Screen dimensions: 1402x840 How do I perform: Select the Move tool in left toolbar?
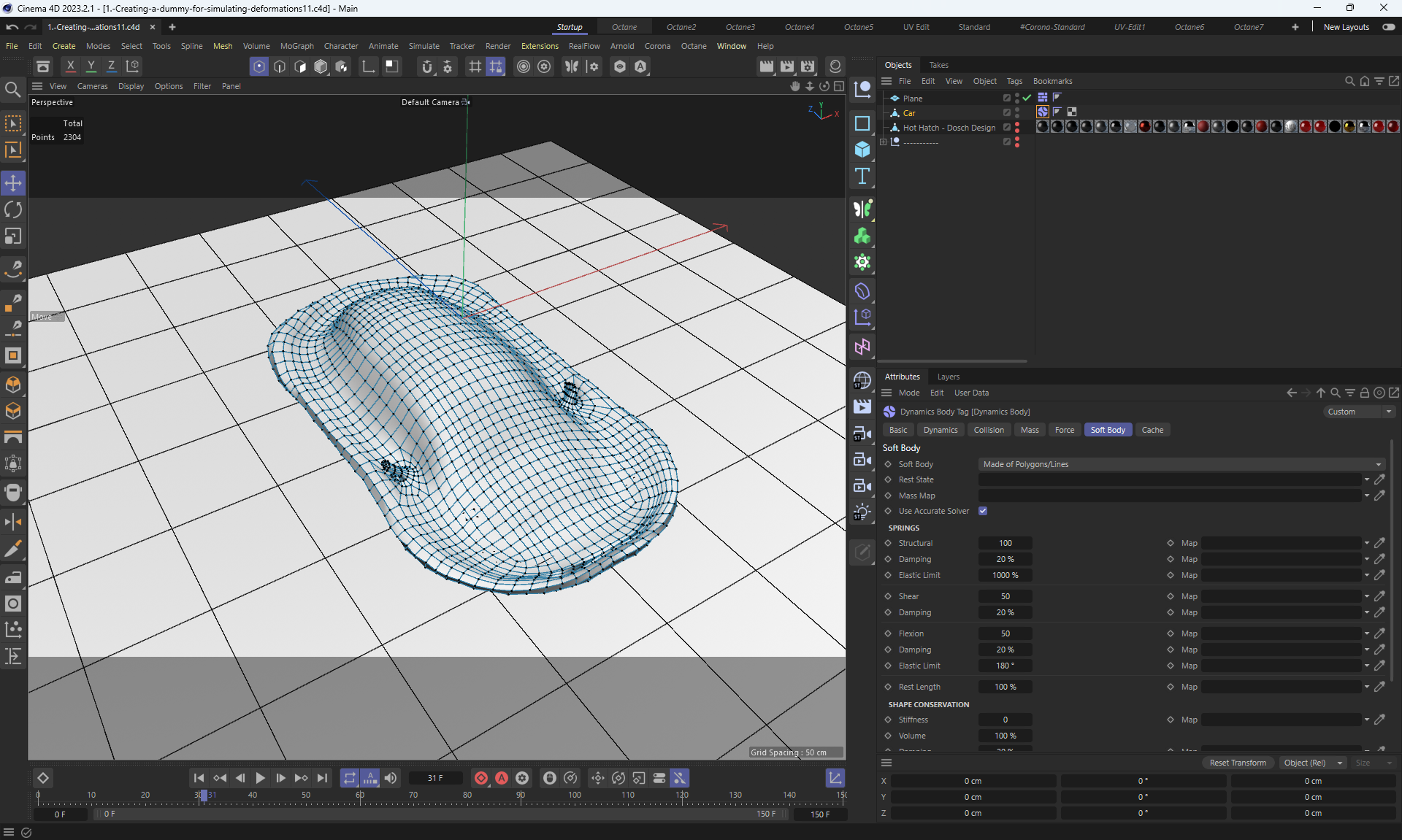click(13, 182)
